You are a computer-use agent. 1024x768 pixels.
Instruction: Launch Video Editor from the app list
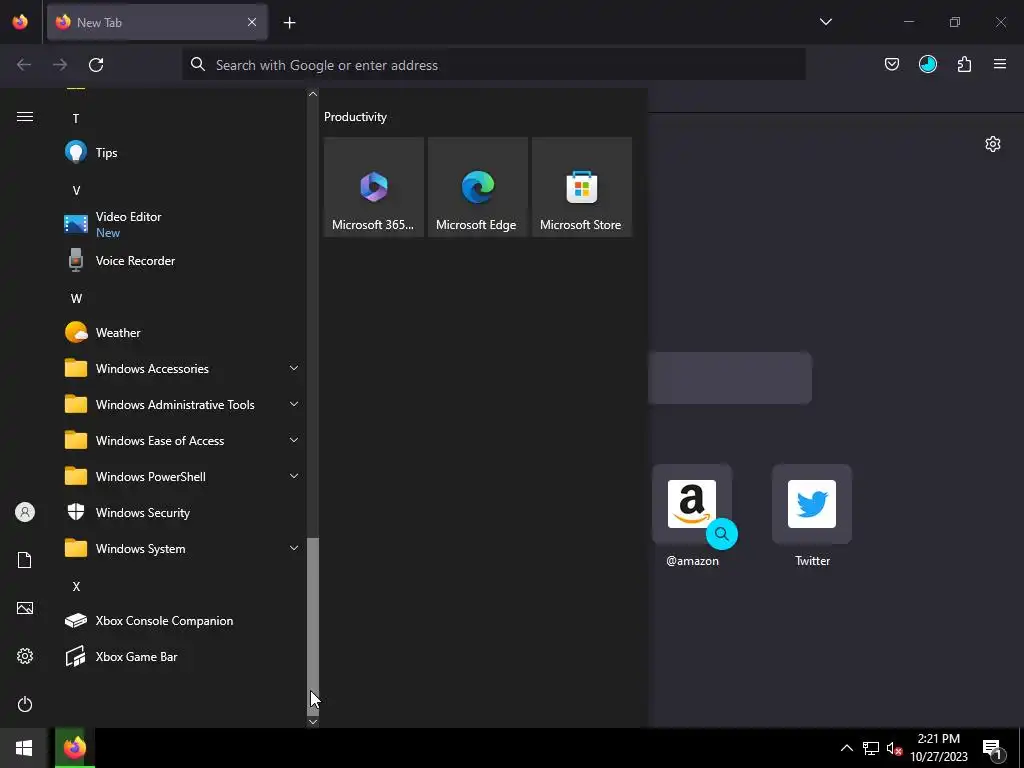click(182, 224)
